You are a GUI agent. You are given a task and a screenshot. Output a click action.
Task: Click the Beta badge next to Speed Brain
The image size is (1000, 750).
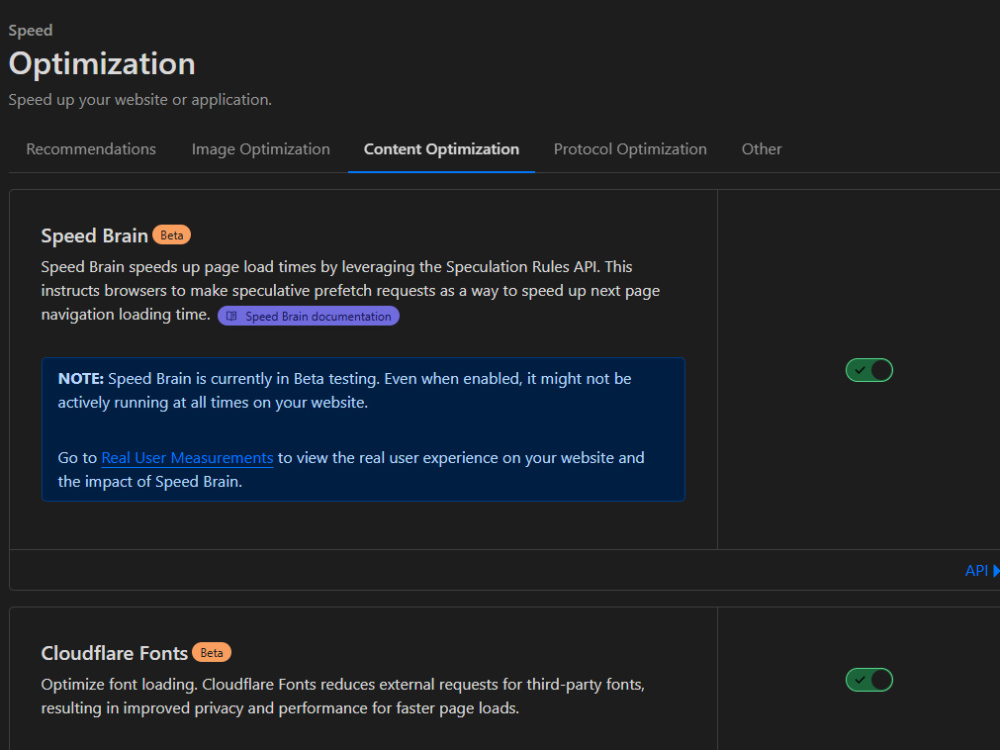(172, 235)
